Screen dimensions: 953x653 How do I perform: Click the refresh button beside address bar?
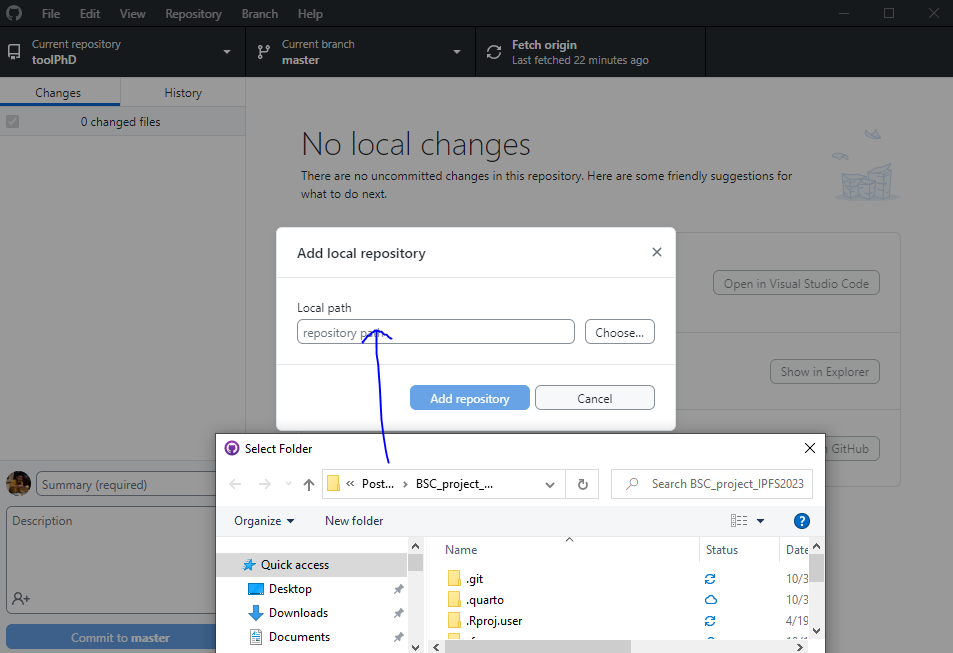[x=582, y=484]
